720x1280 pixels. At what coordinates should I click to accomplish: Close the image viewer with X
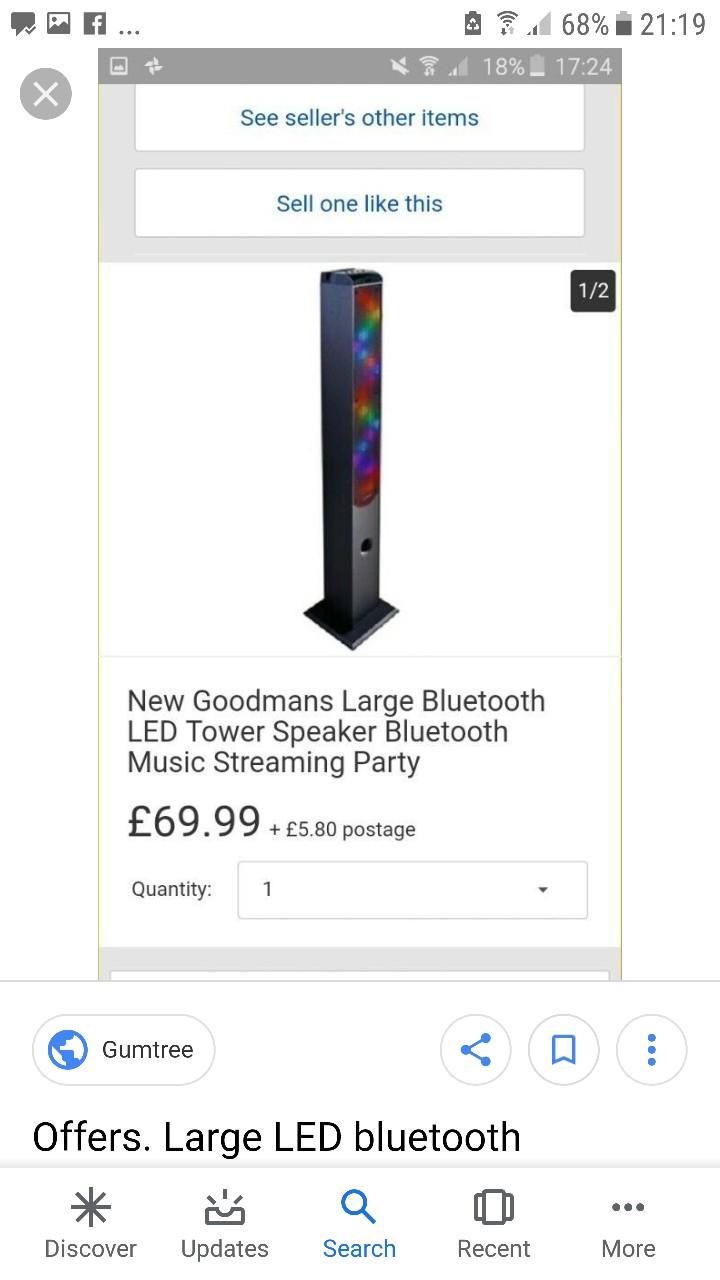coord(46,94)
